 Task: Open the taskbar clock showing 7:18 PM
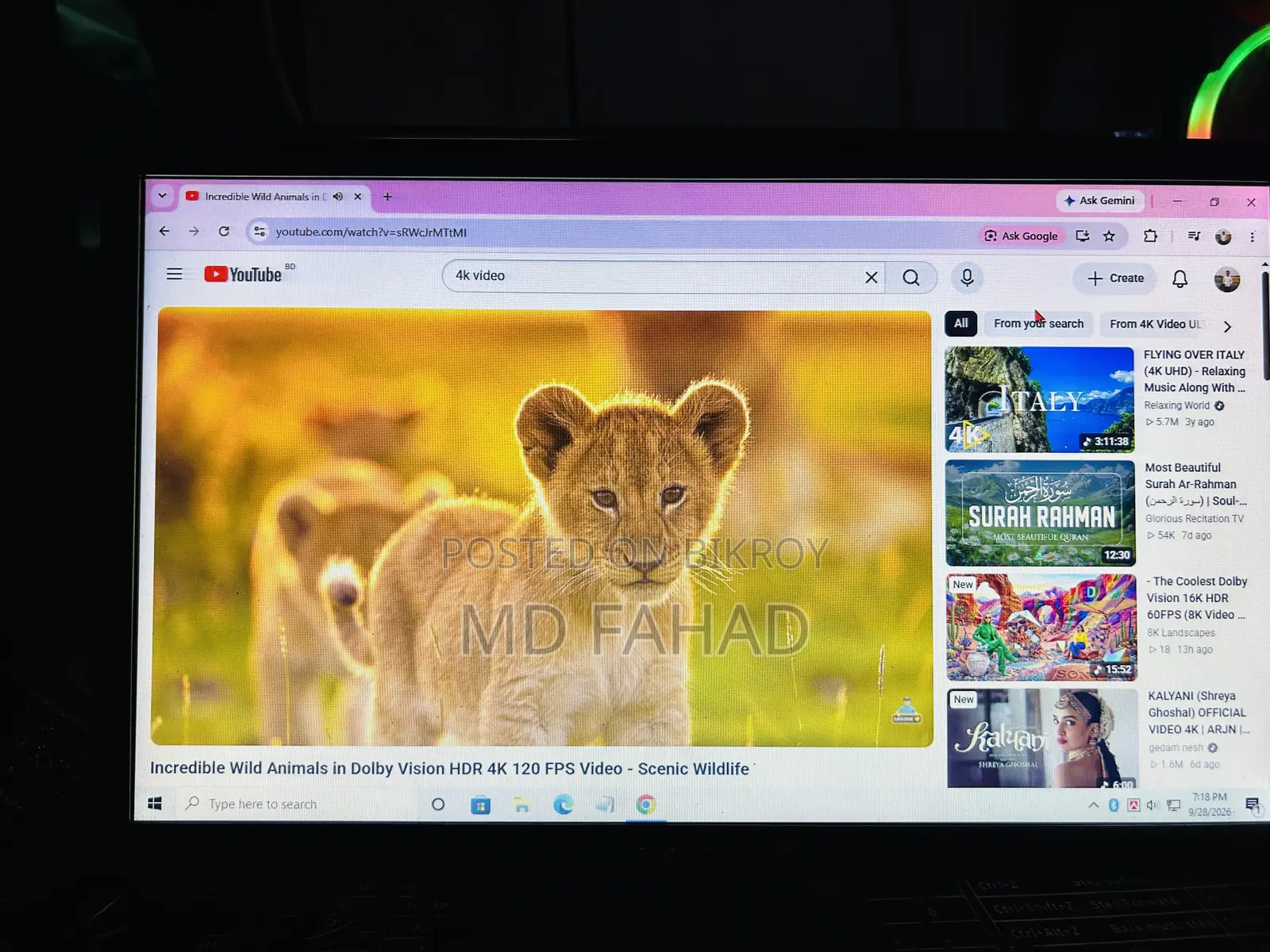(x=1210, y=804)
